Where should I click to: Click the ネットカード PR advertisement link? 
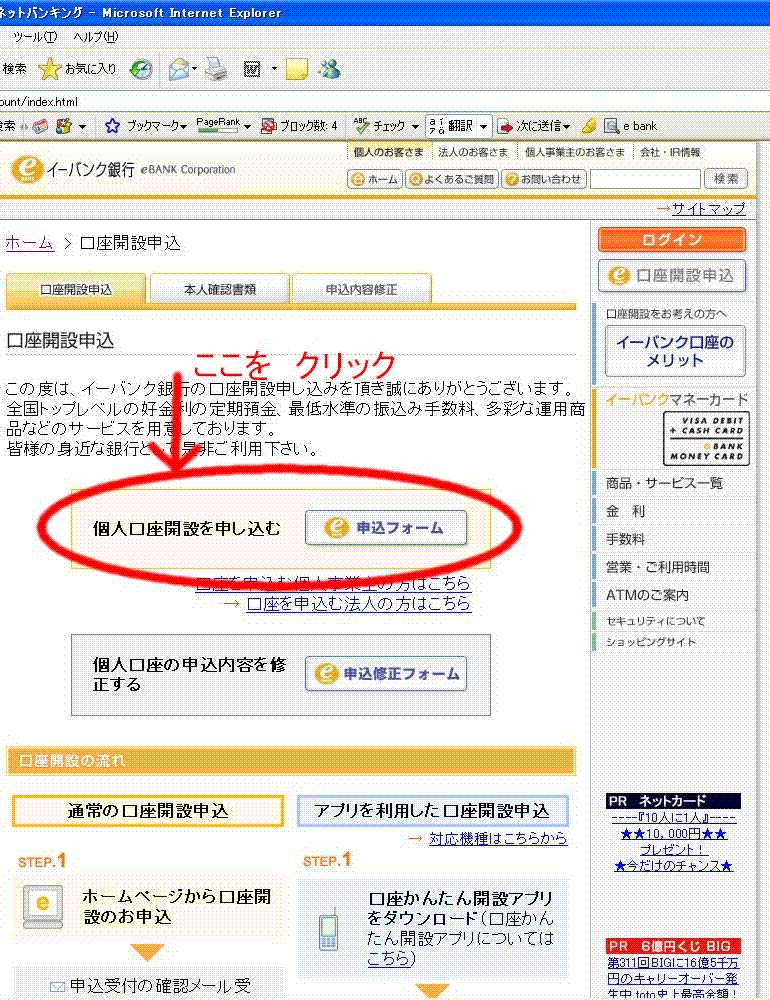[x=674, y=841]
